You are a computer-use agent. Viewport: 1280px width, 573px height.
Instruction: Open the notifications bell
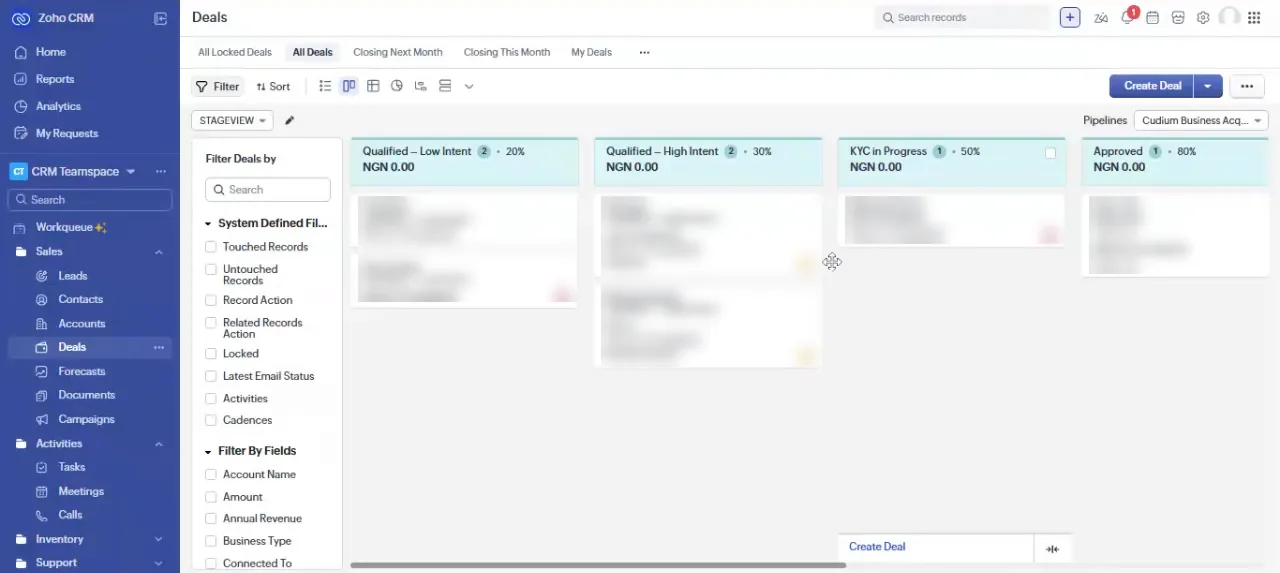[x=1127, y=18]
